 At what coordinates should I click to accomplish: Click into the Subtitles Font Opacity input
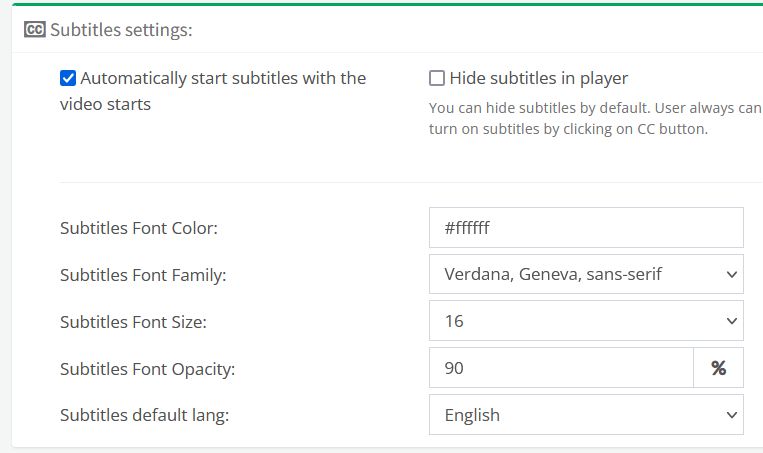(x=560, y=368)
